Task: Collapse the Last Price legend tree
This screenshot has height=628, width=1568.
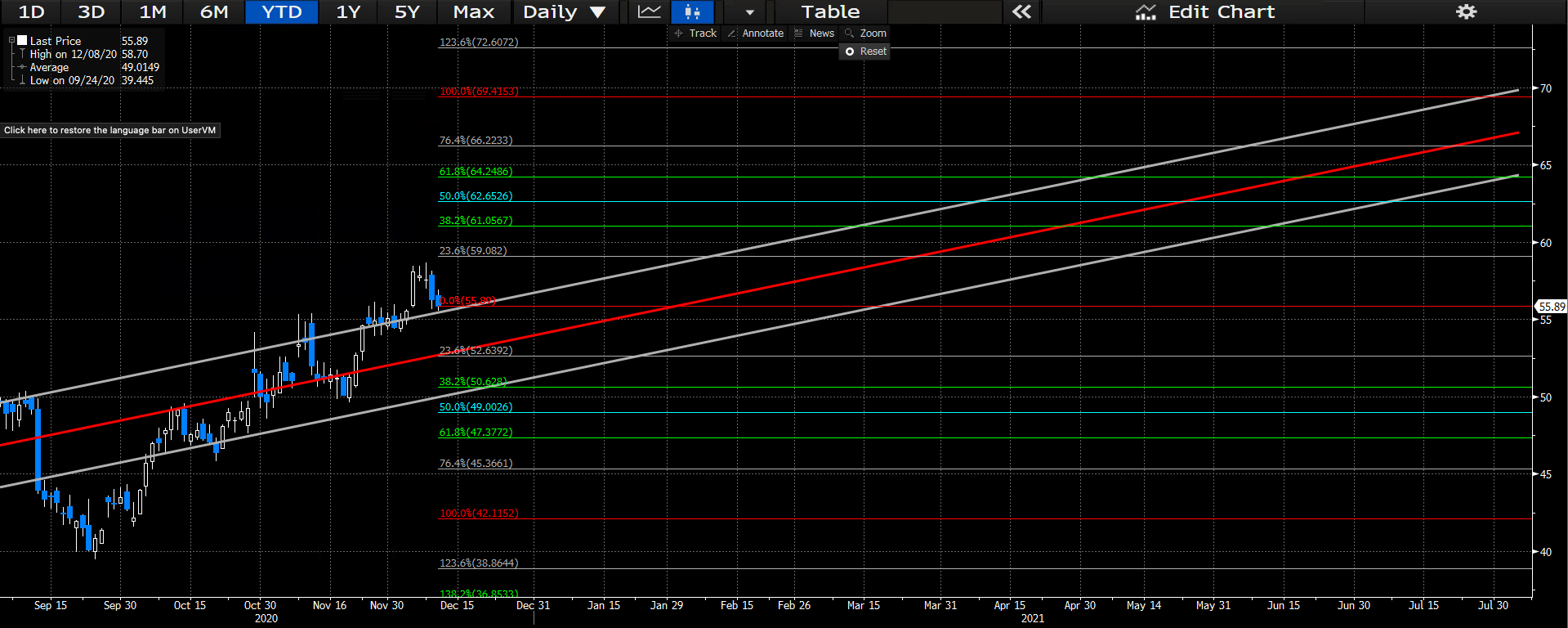Action: pyautogui.click(x=11, y=40)
